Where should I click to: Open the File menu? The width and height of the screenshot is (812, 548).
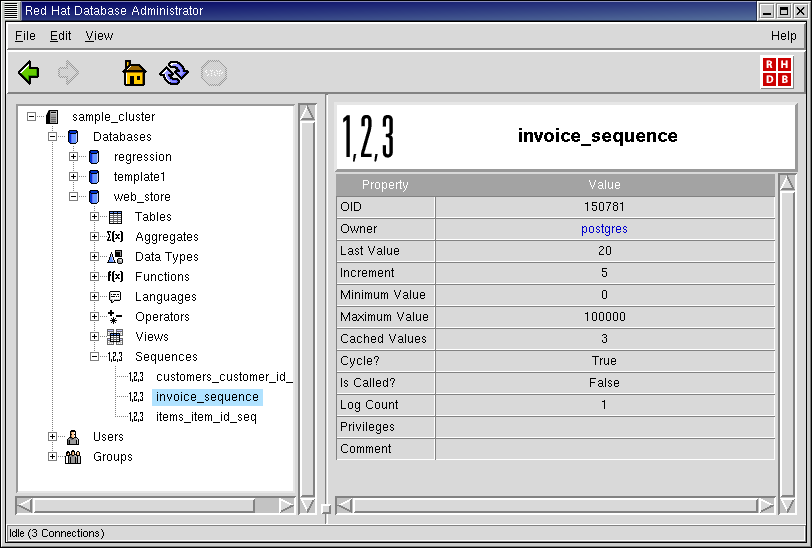coord(25,36)
